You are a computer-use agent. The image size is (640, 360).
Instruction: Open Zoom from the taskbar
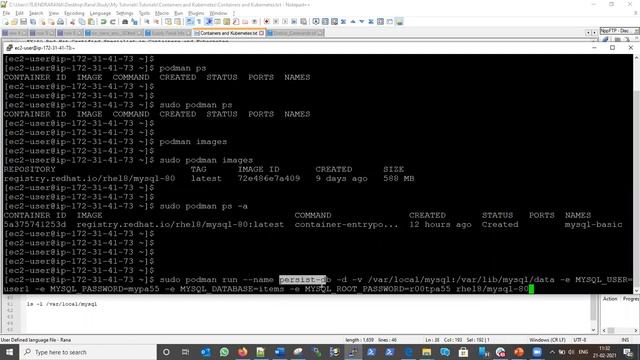click(537, 352)
